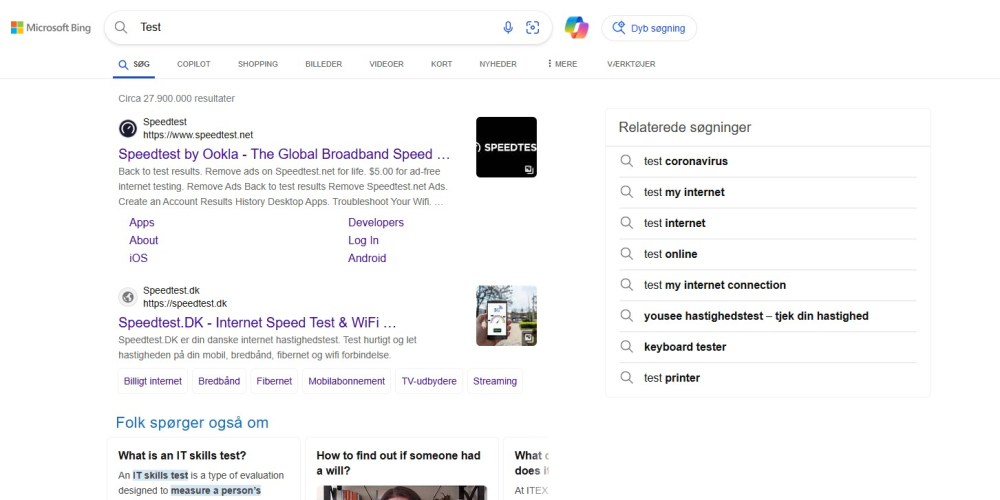Expand the MERE menu
1000x500 pixels.
point(562,64)
